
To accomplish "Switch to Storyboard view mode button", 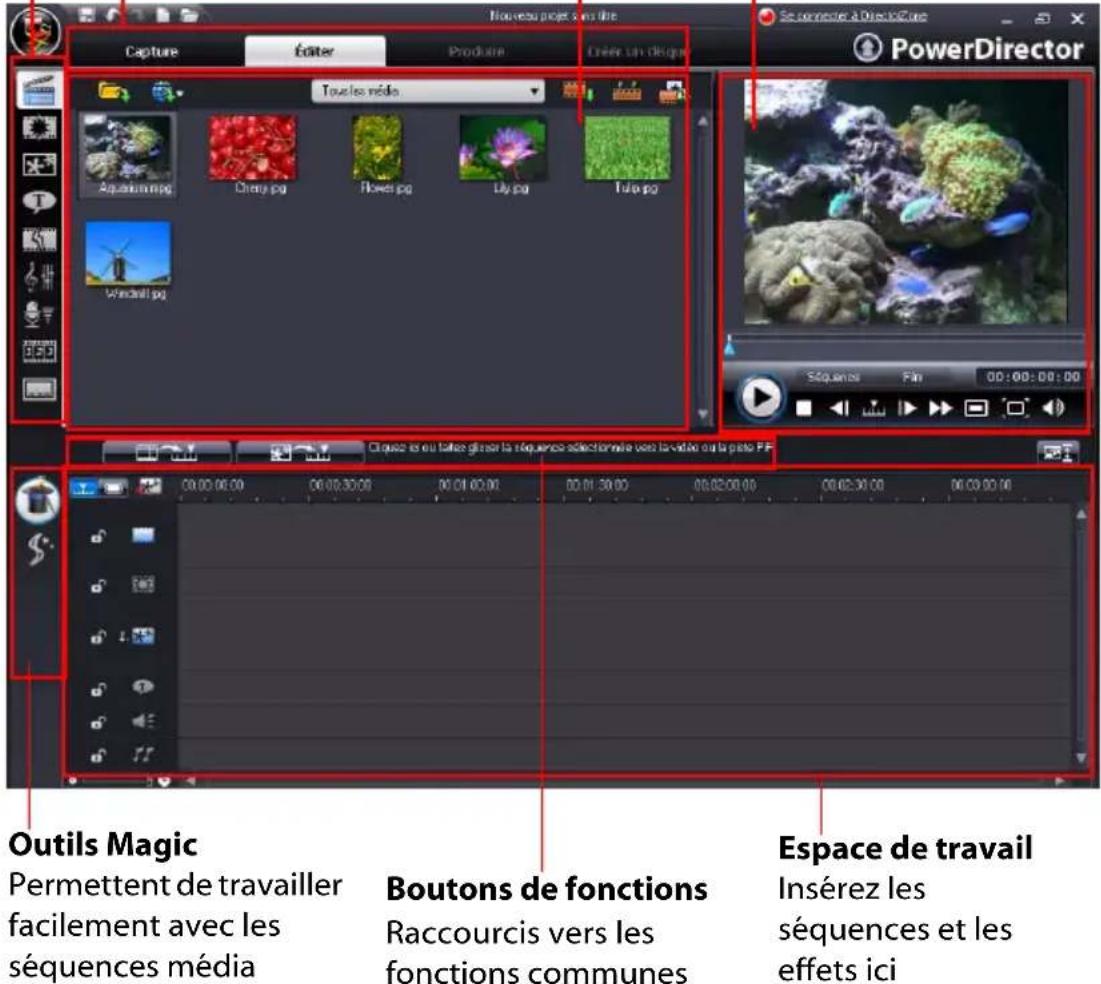I will [113, 487].
